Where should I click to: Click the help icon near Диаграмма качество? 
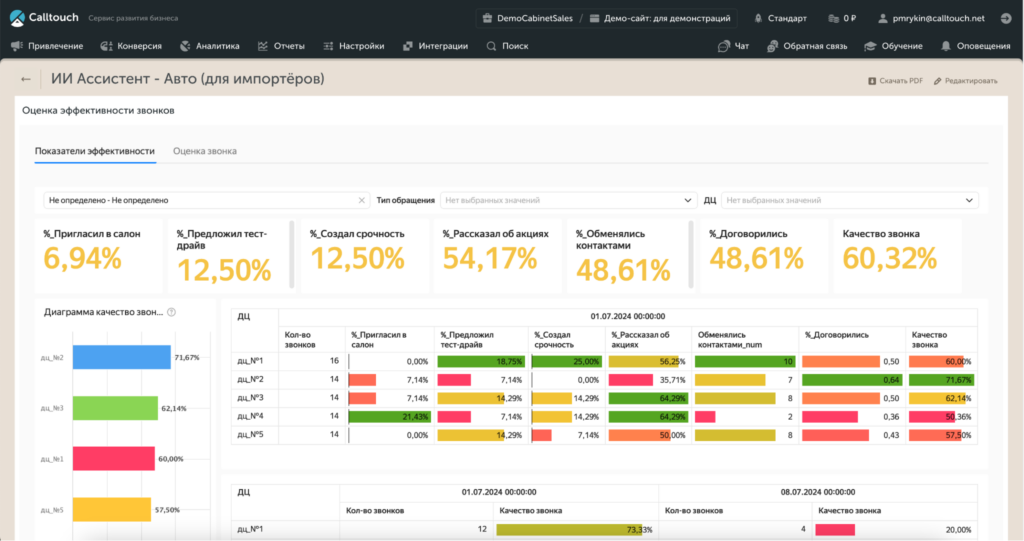click(172, 312)
